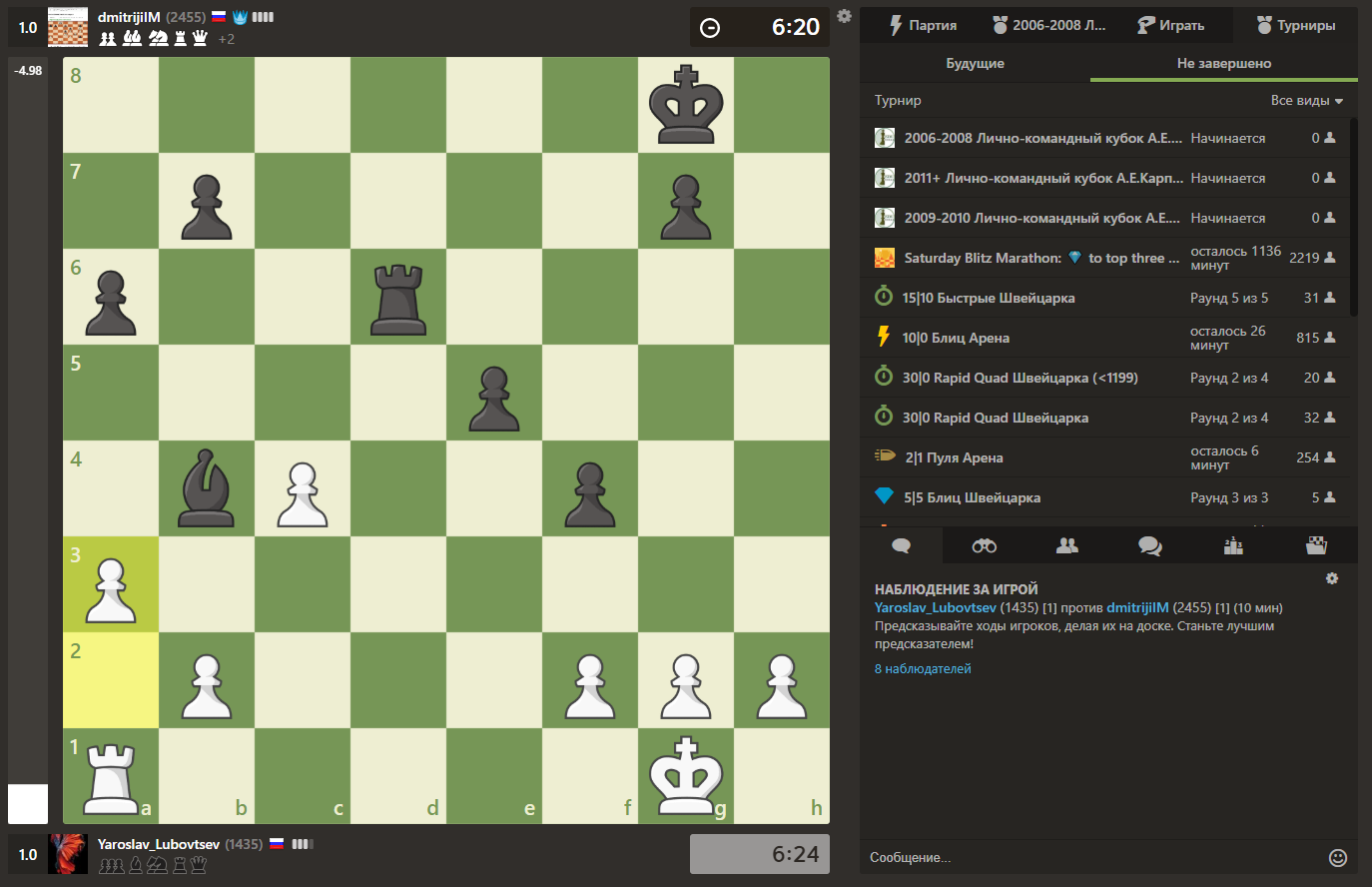Screen dimensions: 1372x887
Task: Open the double speech bubble messages icon
Action: pyautogui.click(x=1149, y=545)
